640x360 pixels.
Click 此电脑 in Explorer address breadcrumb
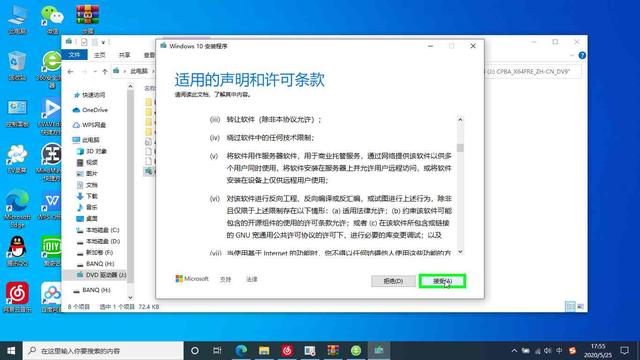(139, 71)
